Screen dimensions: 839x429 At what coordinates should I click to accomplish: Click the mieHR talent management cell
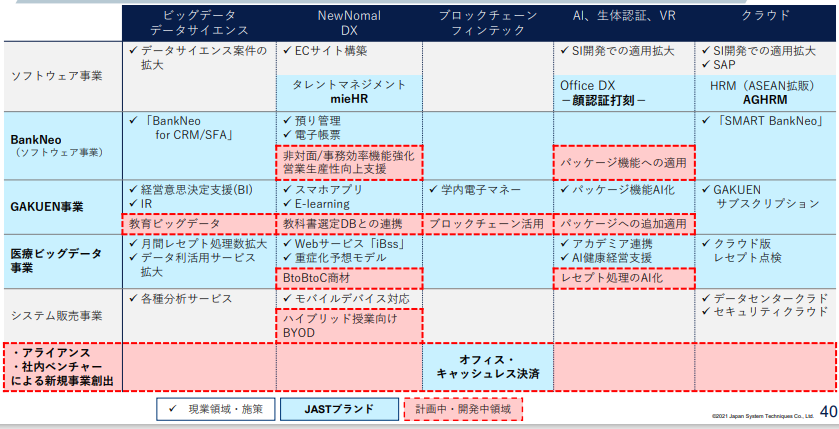pos(349,93)
